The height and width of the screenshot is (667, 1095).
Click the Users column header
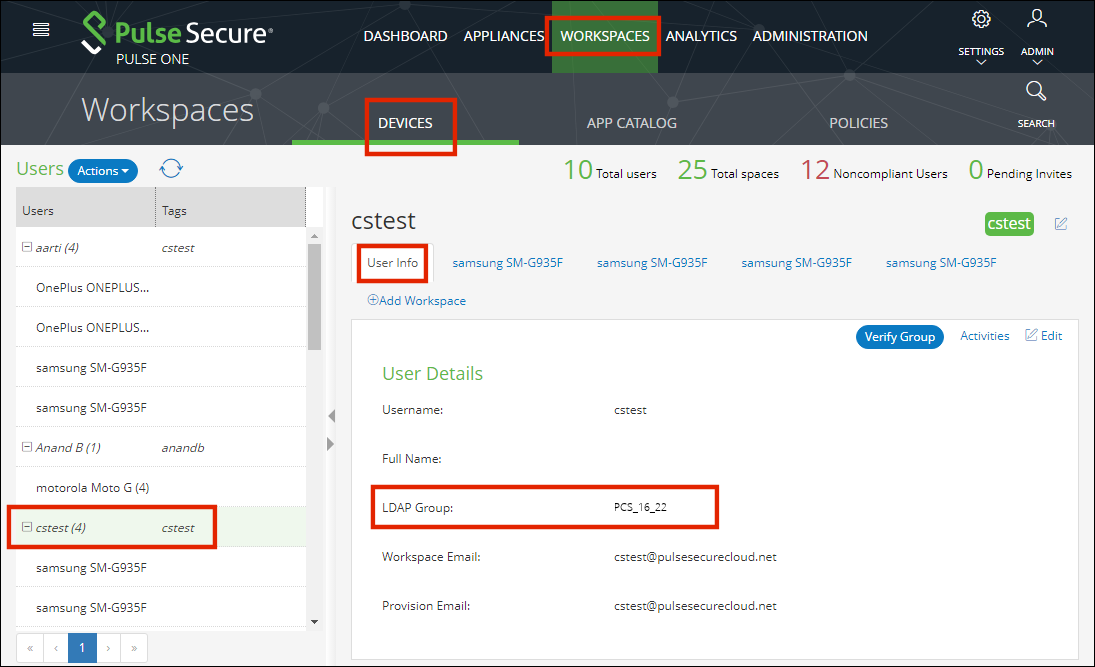pos(86,207)
